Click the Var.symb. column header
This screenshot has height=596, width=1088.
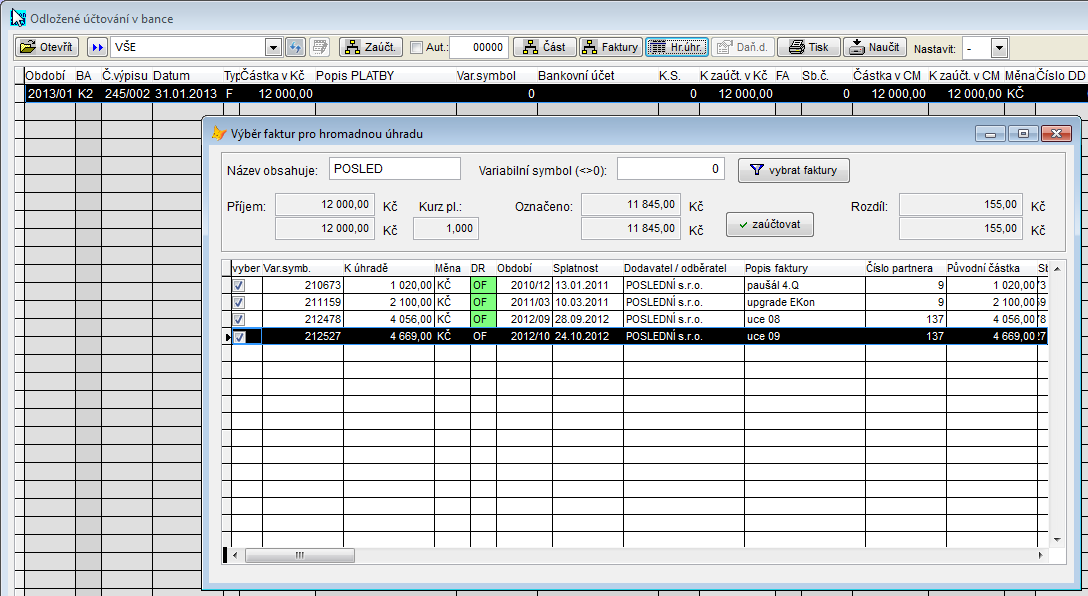(303, 268)
